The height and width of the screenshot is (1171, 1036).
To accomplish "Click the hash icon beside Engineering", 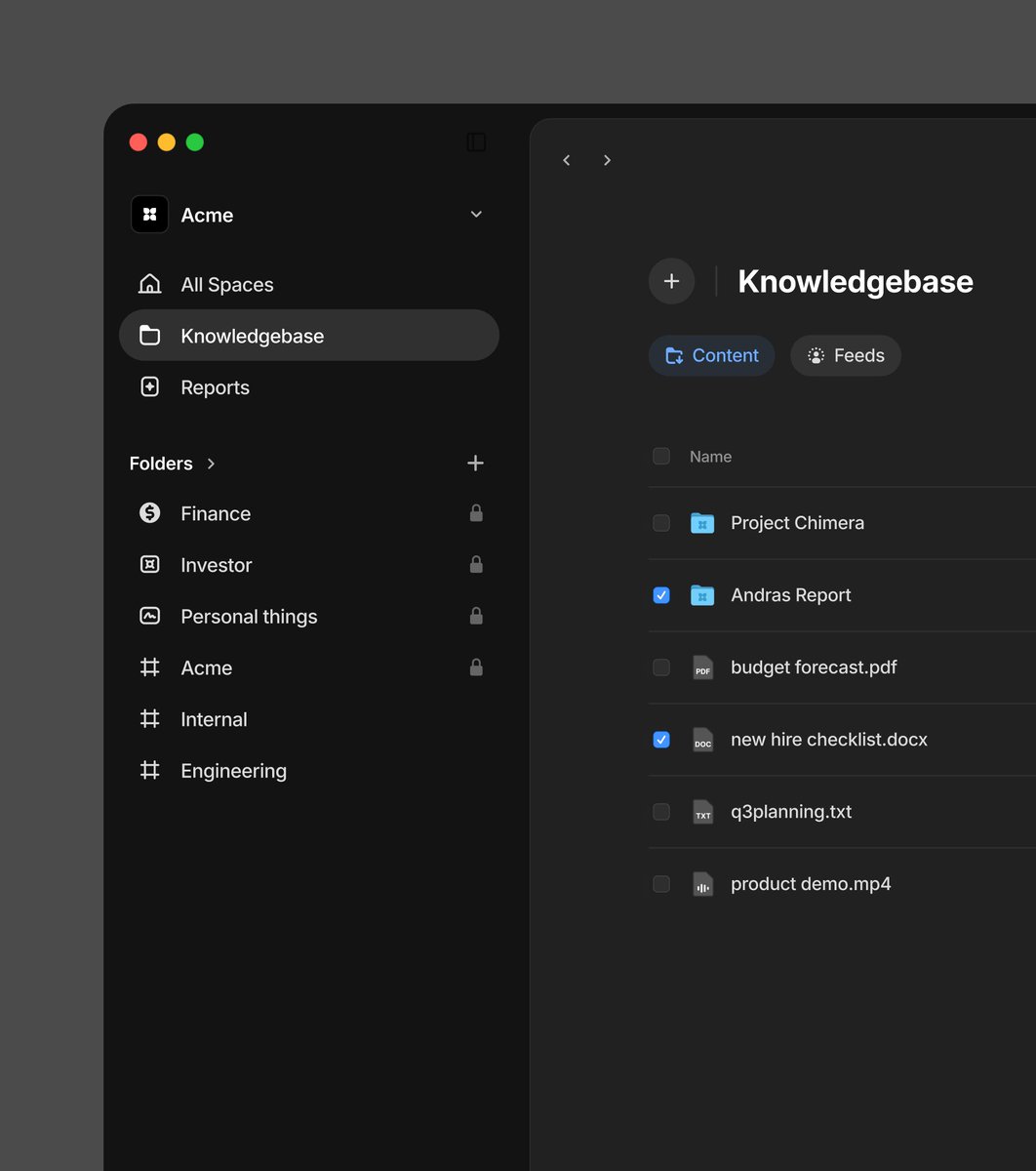I will (149, 771).
